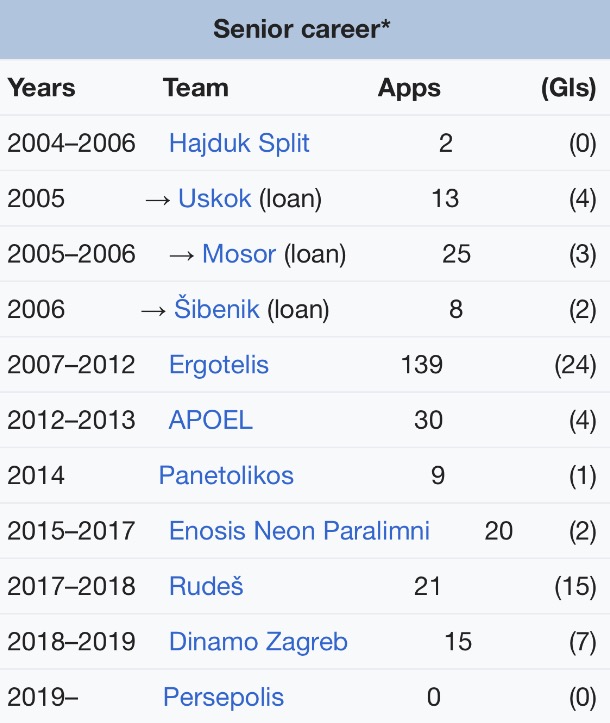Click the 2007–2012 years cell
The width and height of the screenshot is (610, 723).
pos(71,364)
